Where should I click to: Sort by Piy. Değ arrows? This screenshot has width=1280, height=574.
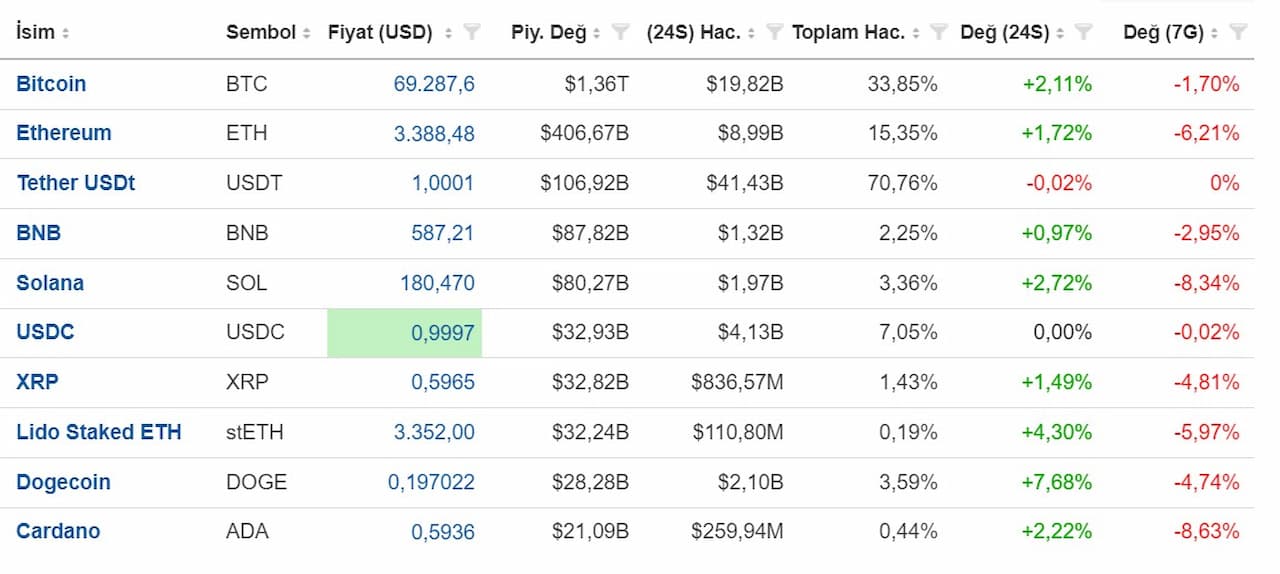(596, 33)
